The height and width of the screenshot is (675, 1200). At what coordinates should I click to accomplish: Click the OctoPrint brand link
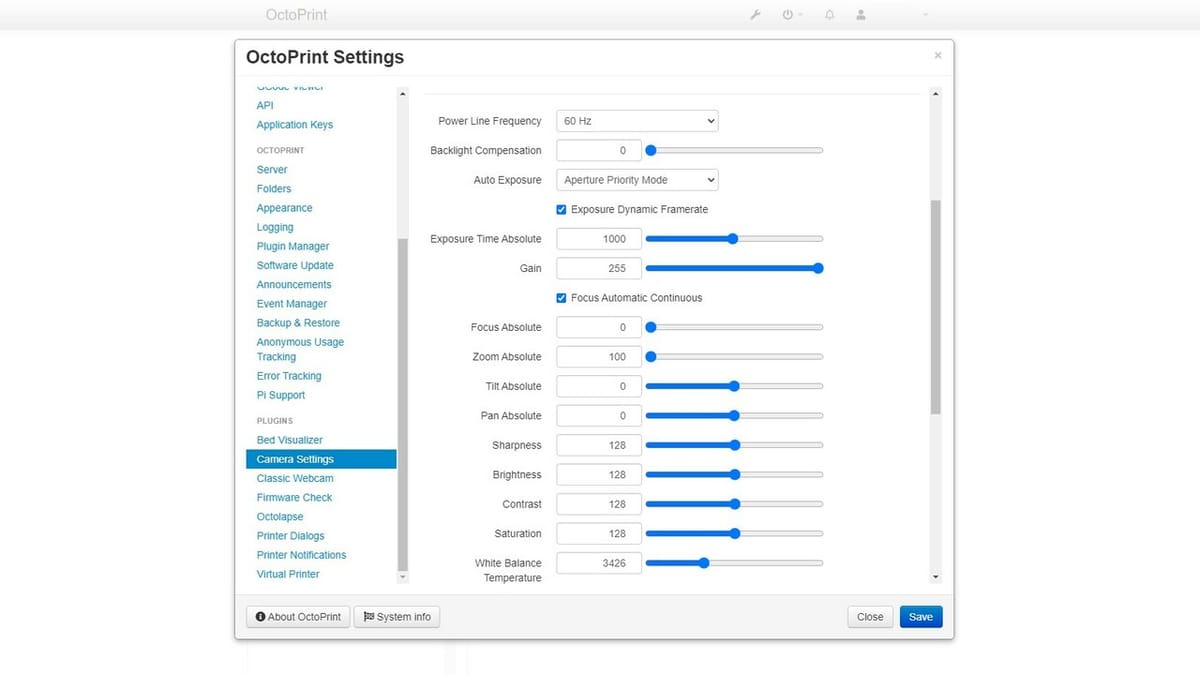click(x=297, y=15)
